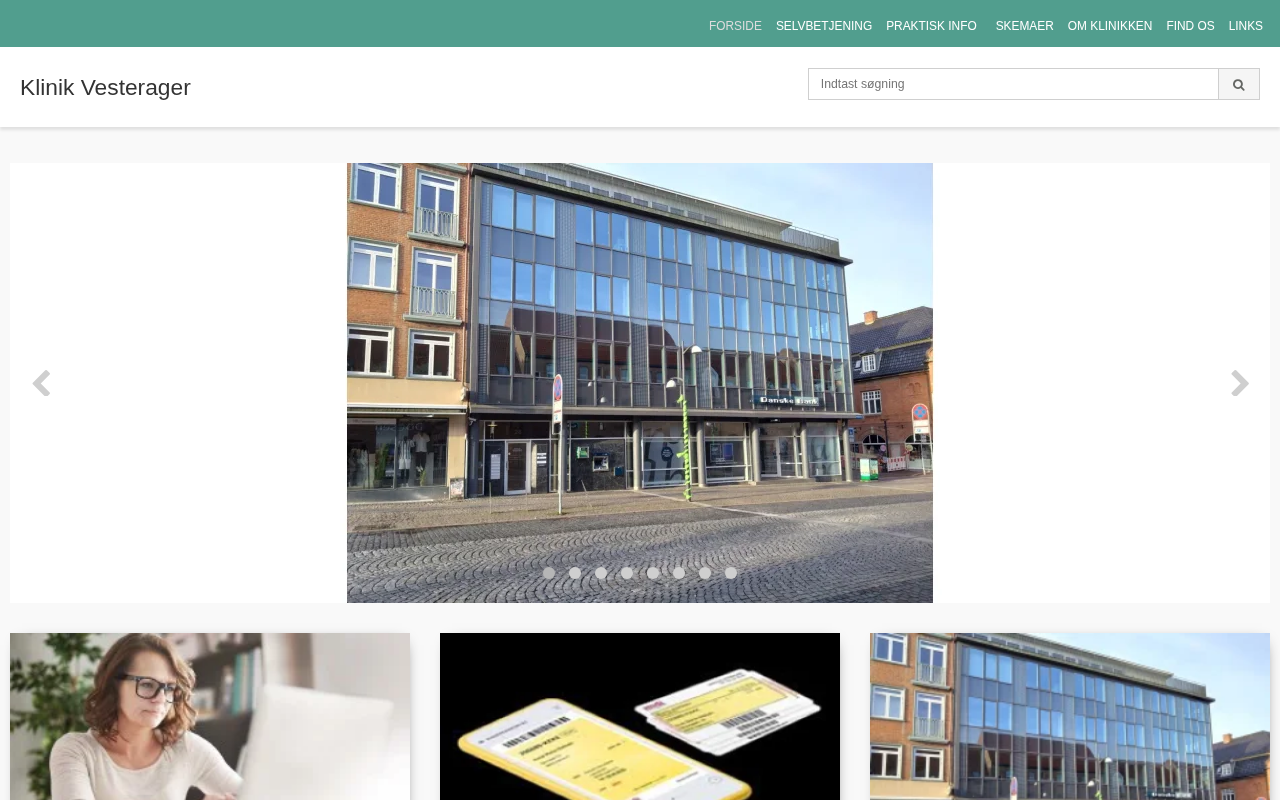The image size is (1280, 800).
Task: Select the fifth carousel indicator dot
Action: (653, 573)
